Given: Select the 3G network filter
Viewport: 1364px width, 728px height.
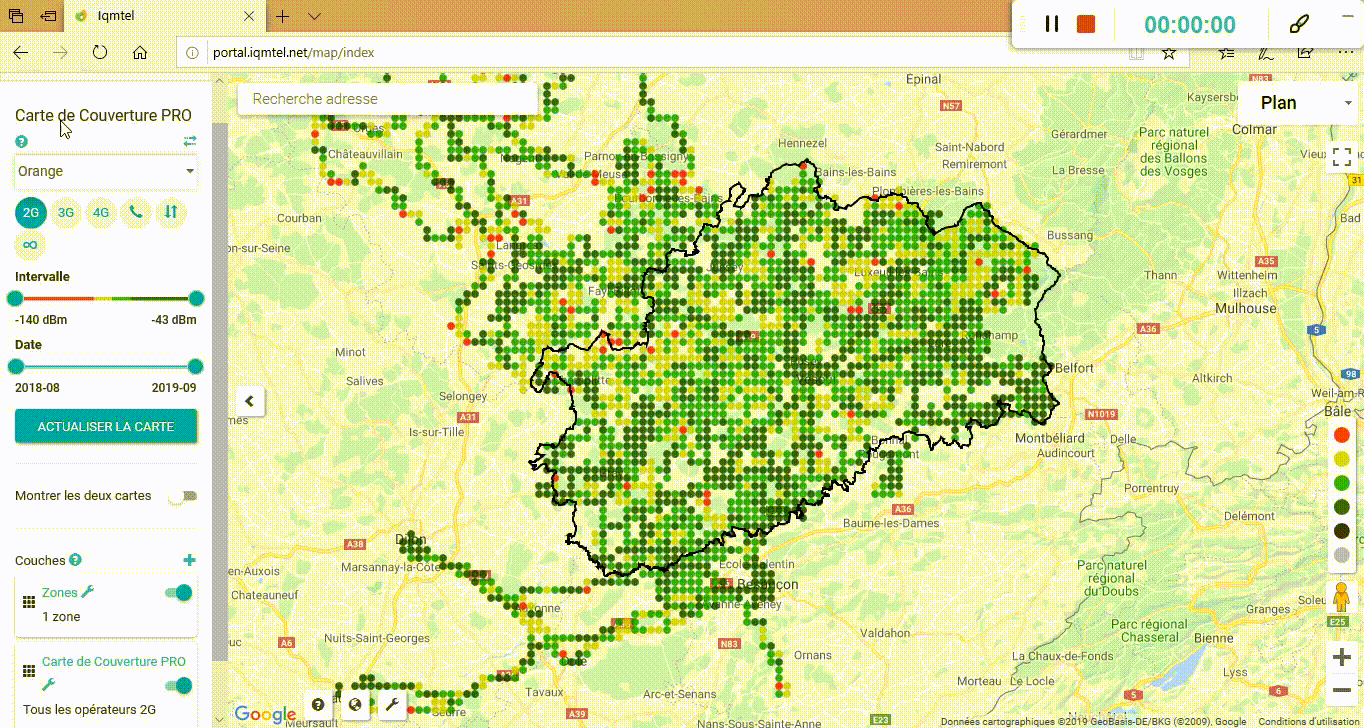Looking at the screenshot, I should point(66,212).
